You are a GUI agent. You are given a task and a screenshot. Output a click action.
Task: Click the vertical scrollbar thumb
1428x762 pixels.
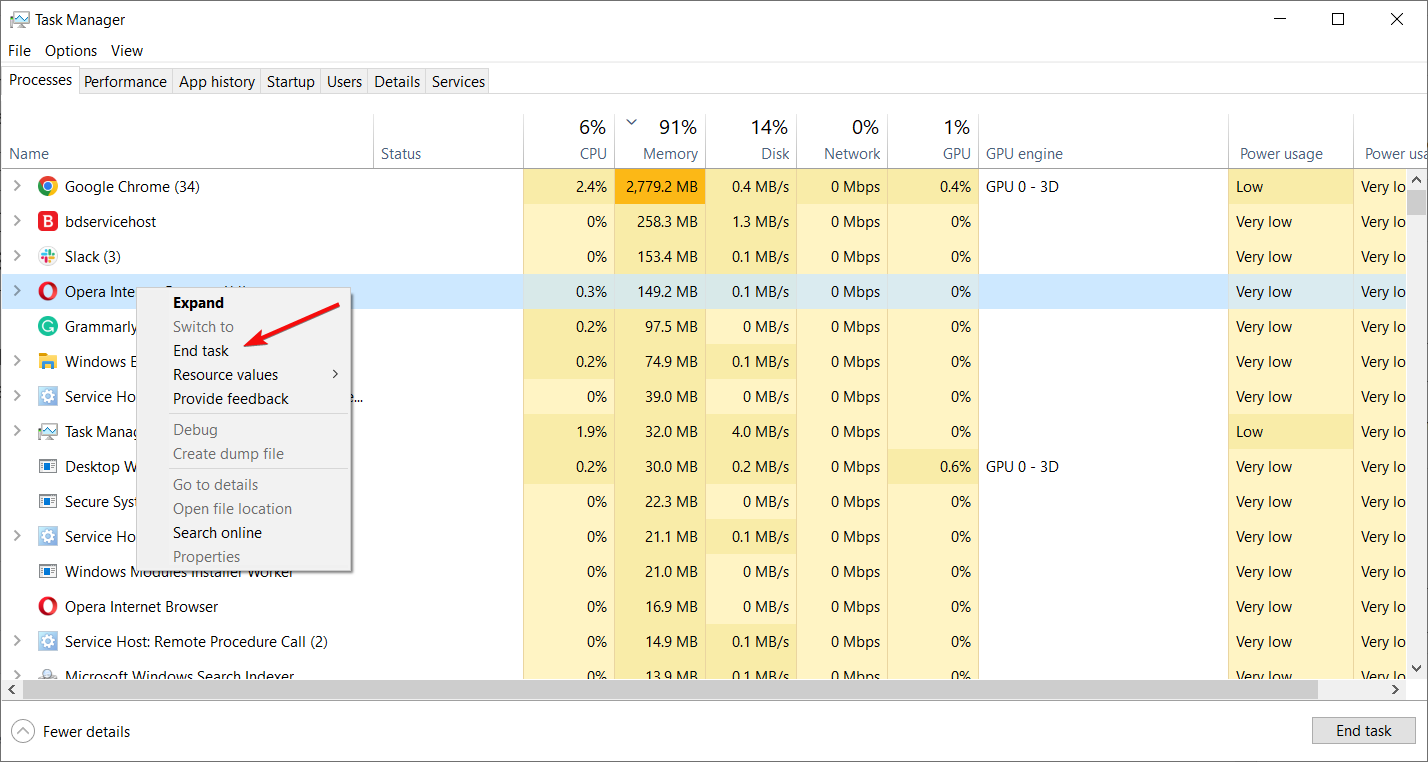point(1416,201)
